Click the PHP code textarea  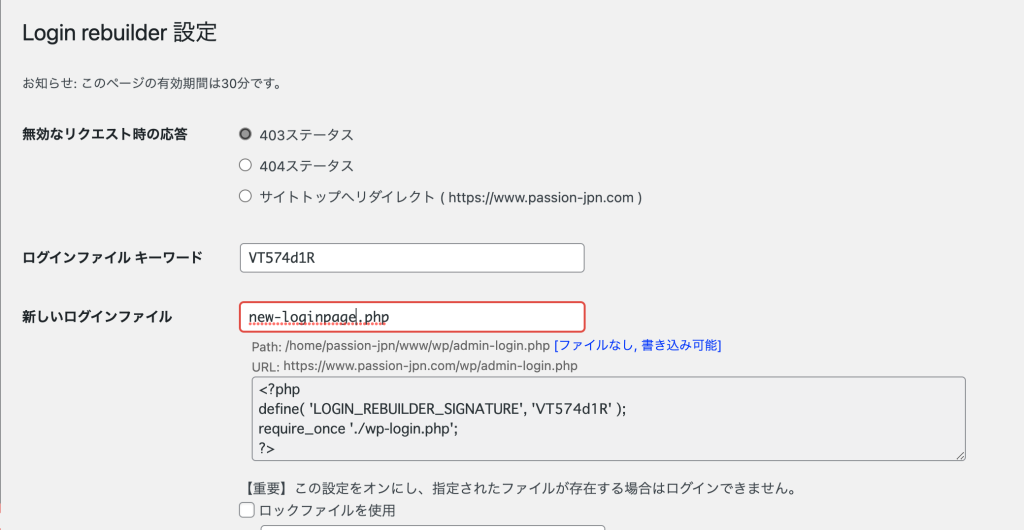coord(608,419)
